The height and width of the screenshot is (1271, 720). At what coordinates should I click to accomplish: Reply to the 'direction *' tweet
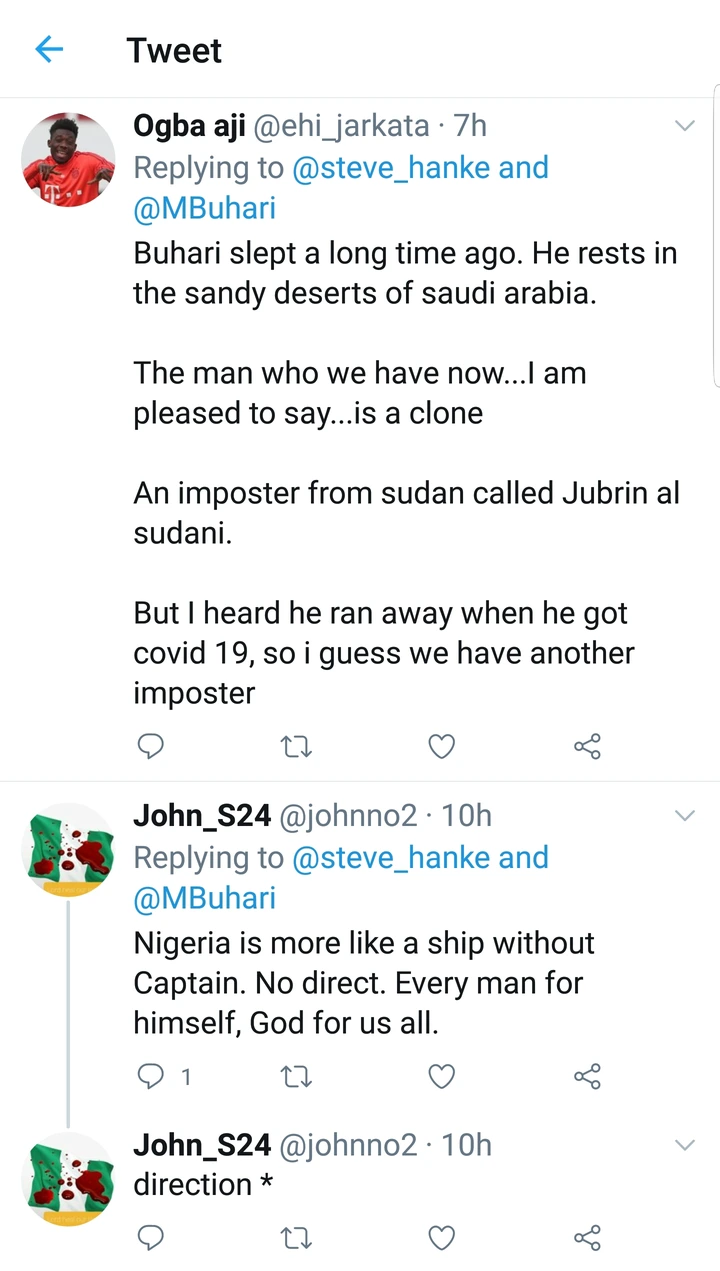pos(150,1238)
